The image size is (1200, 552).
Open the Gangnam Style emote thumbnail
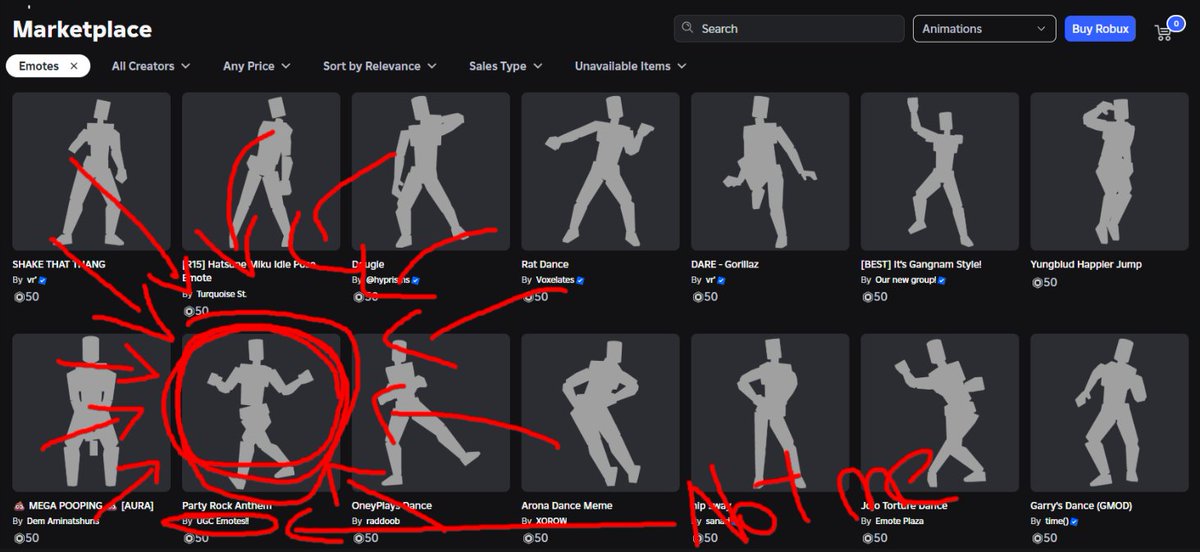940,172
